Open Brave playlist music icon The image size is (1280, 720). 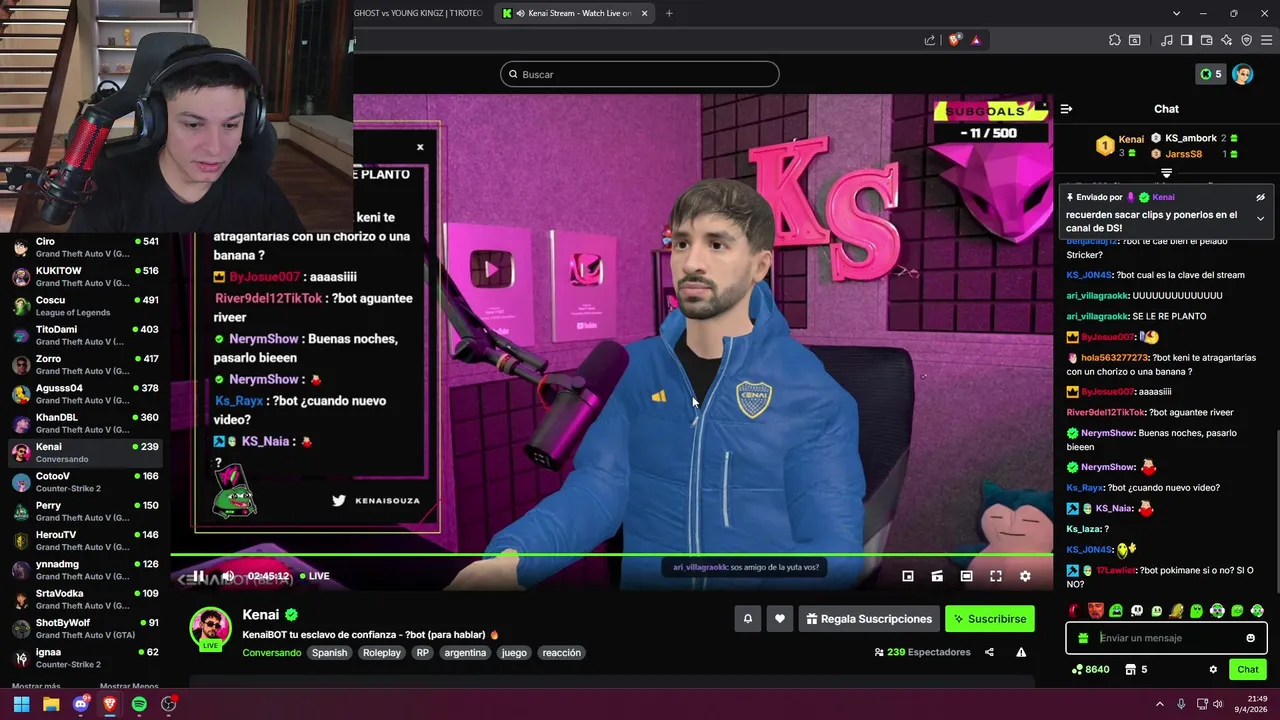click(1167, 40)
